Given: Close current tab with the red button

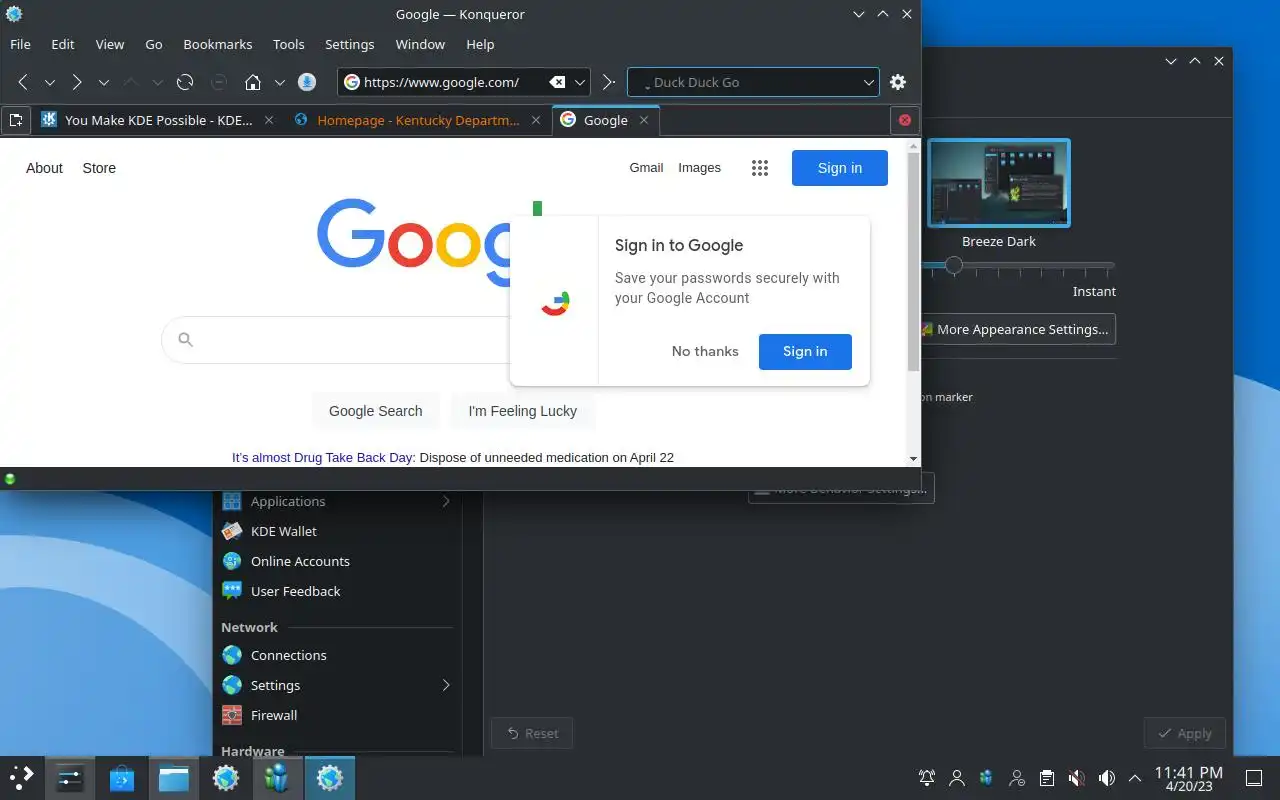Looking at the screenshot, I should tap(905, 120).
